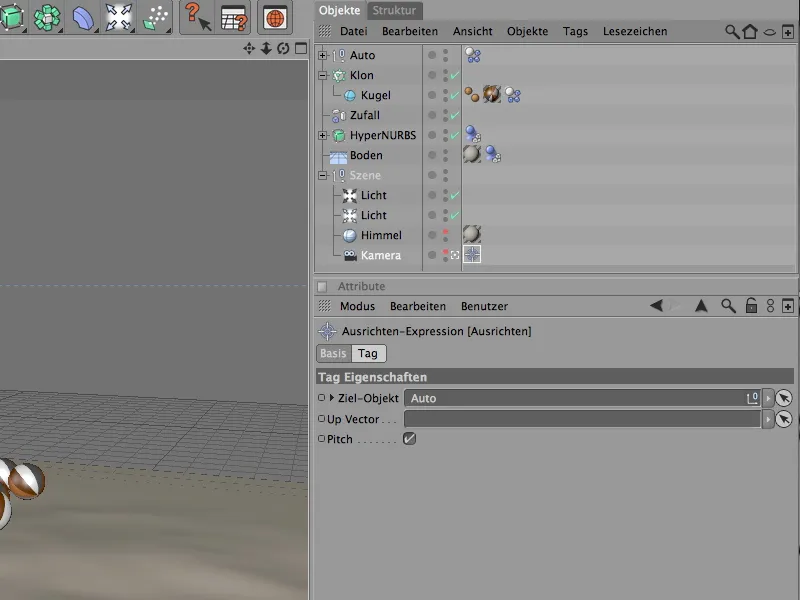Pick Ziel-Objekt with the arrow picker

[784, 398]
